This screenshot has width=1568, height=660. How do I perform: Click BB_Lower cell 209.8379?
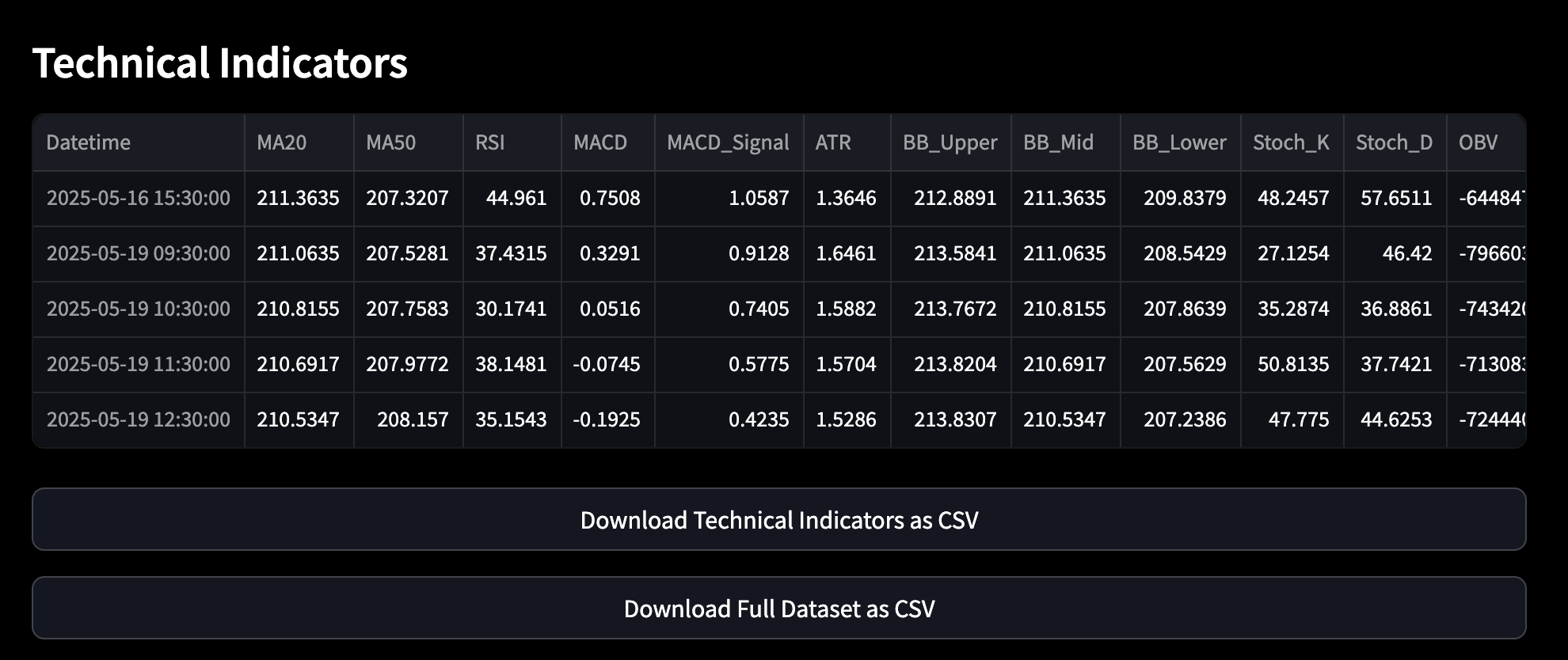coord(1181,198)
